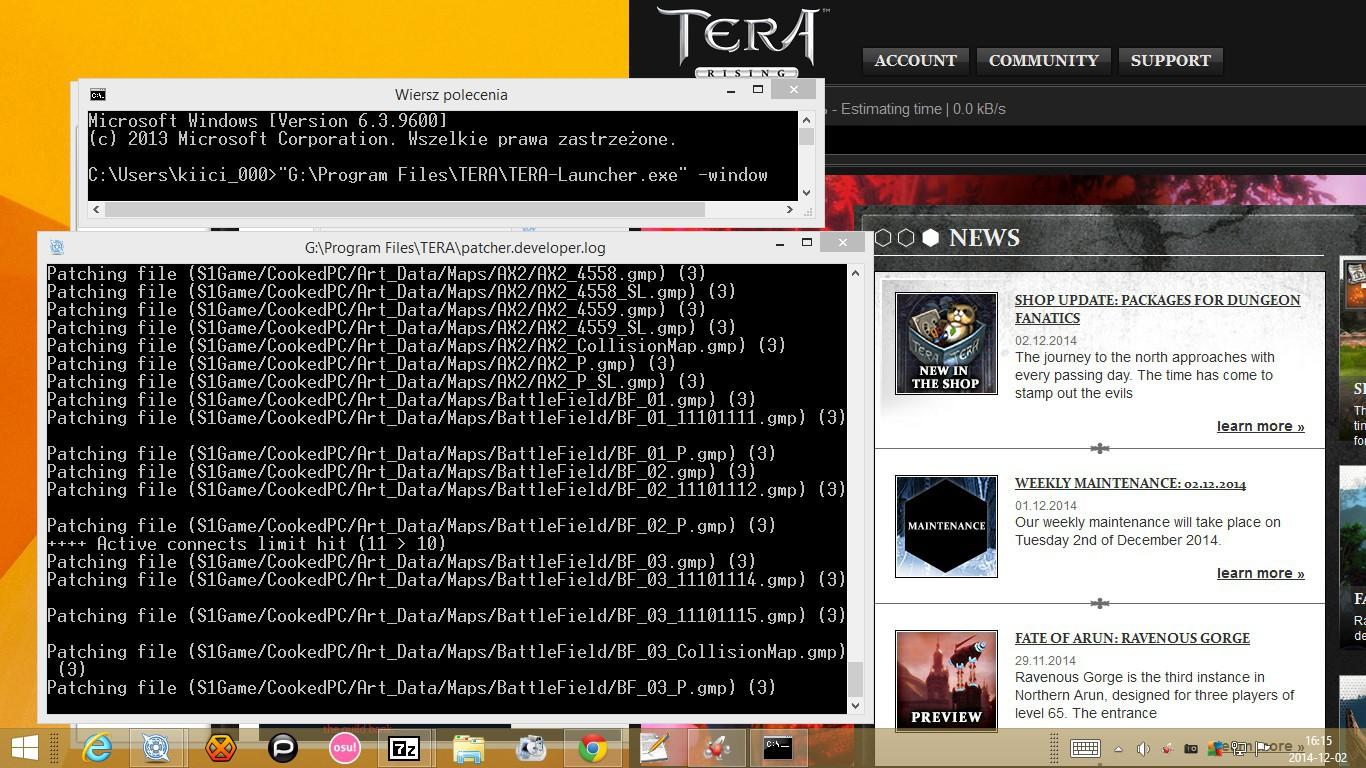Open the Maintenance hexagon thumbnail
This screenshot has width=1366, height=768.
click(x=946, y=526)
